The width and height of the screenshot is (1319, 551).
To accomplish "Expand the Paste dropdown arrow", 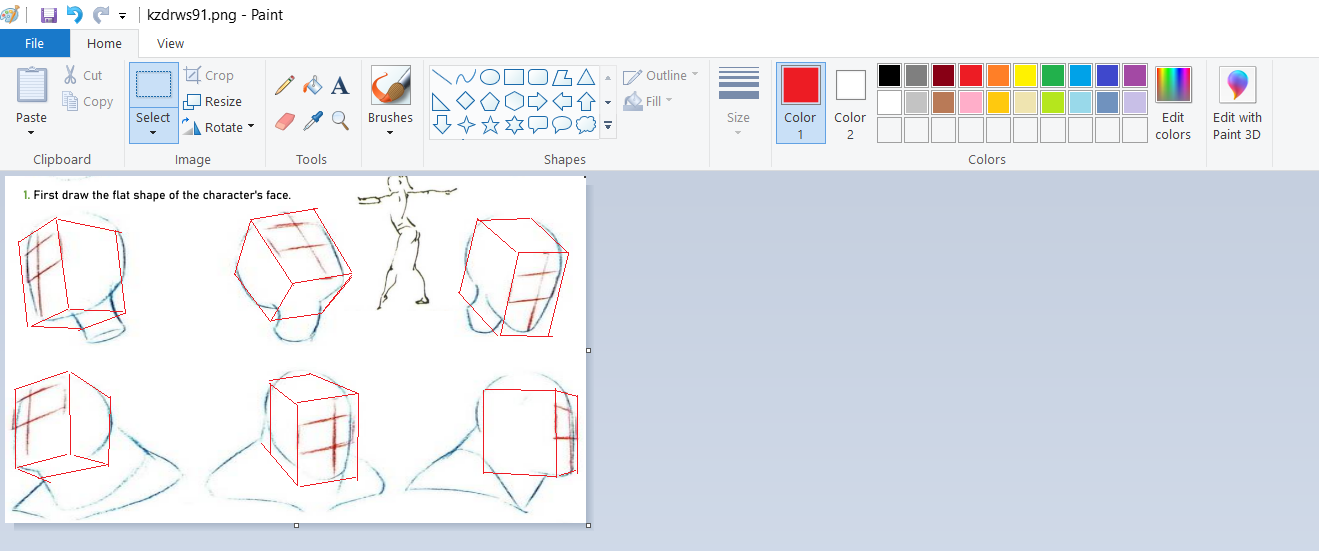I will click(32, 132).
